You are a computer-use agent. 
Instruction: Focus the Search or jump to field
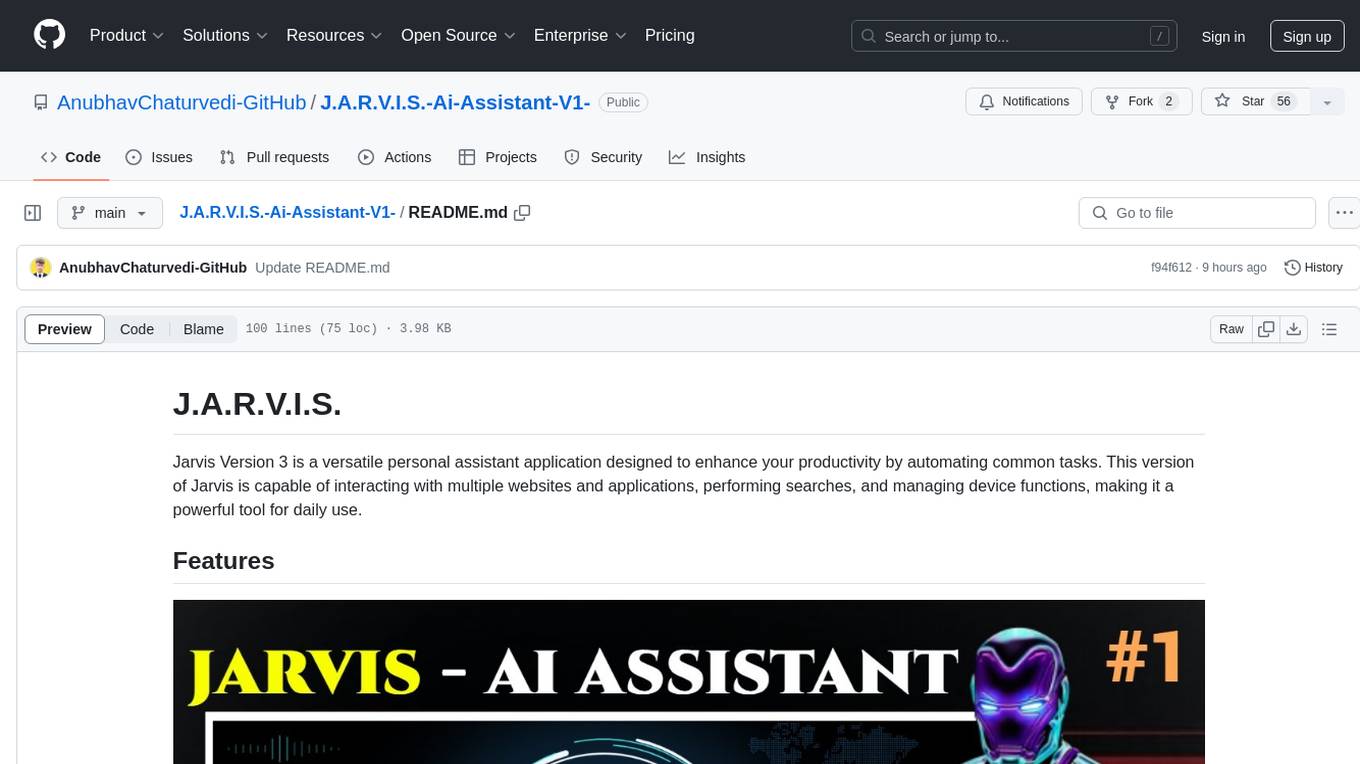pos(1016,36)
